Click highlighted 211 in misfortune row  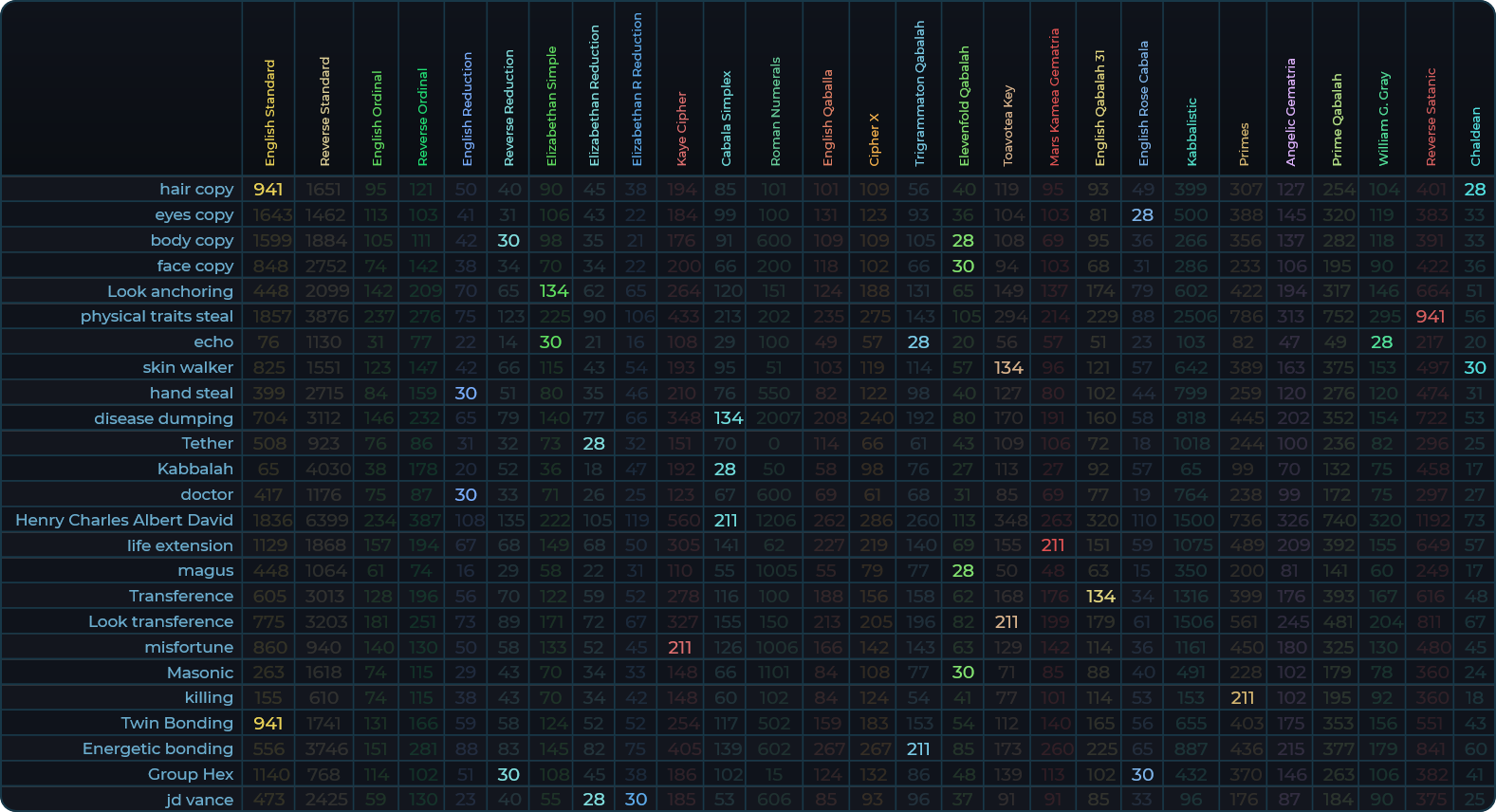680,647
